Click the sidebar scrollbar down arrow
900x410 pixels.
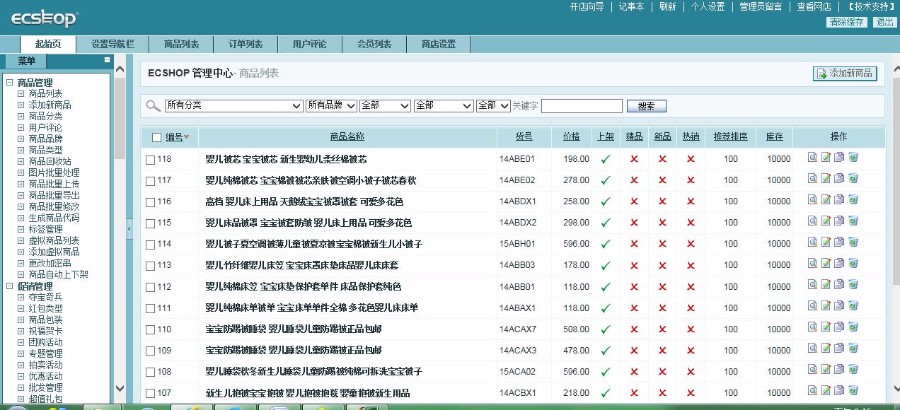pos(120,388)
